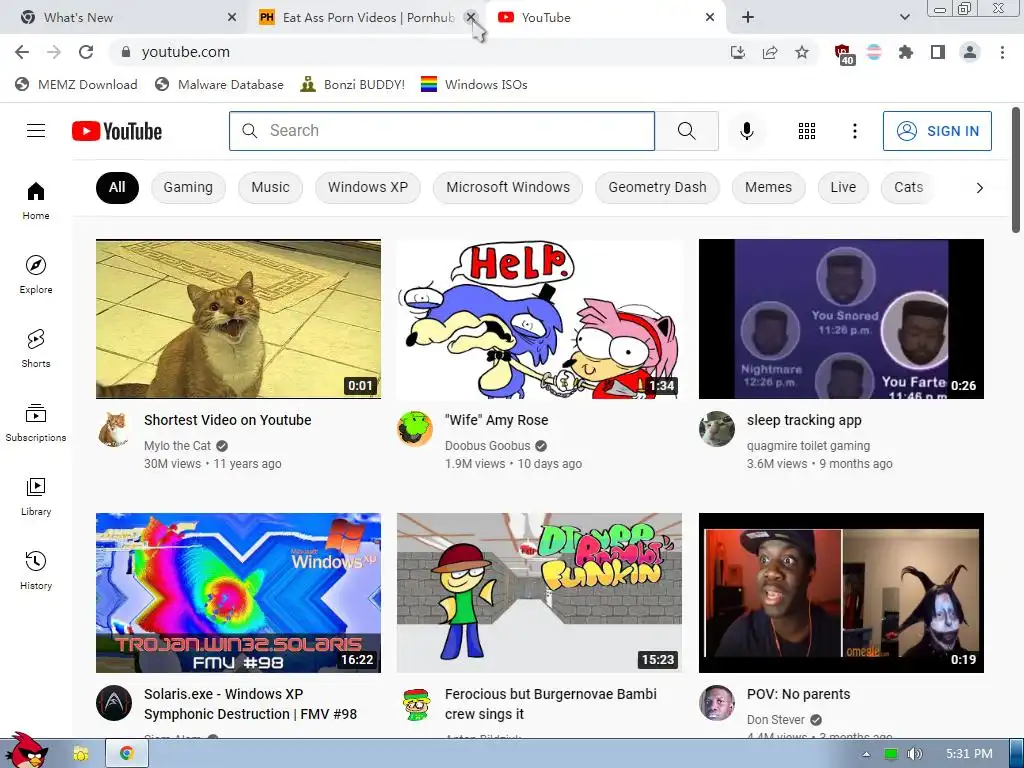
Task: Close the YouTube tab
Action: pyautogui.click(x=710, y=18)
